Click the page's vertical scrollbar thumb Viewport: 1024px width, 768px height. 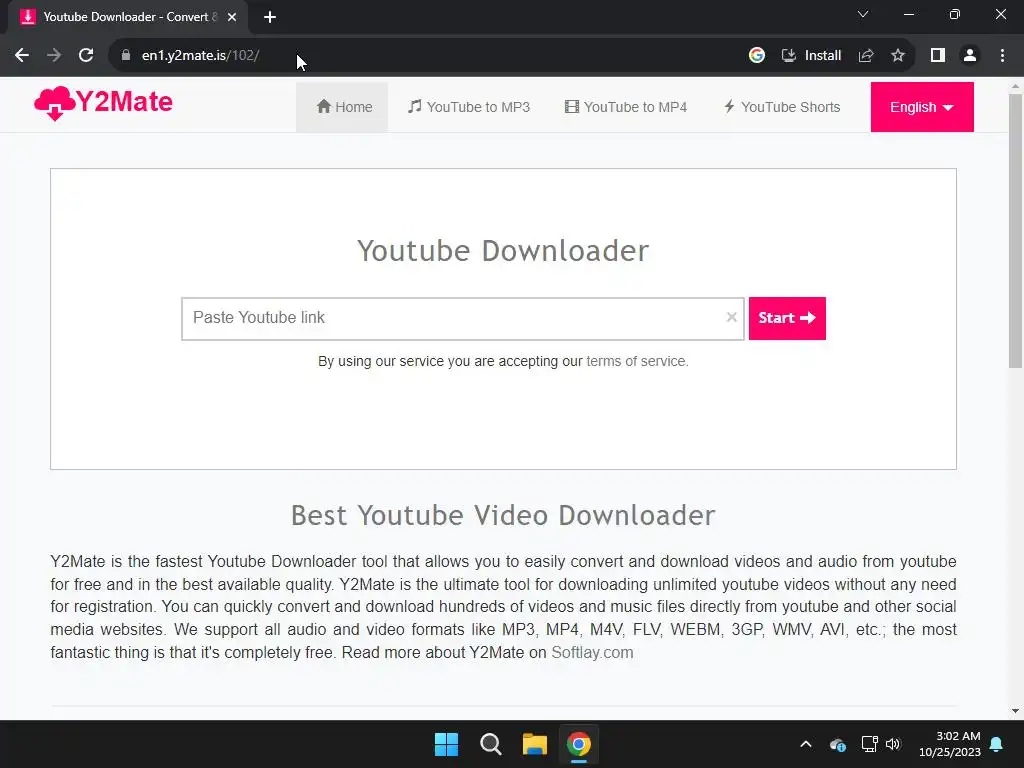(x=1015, y=230)
